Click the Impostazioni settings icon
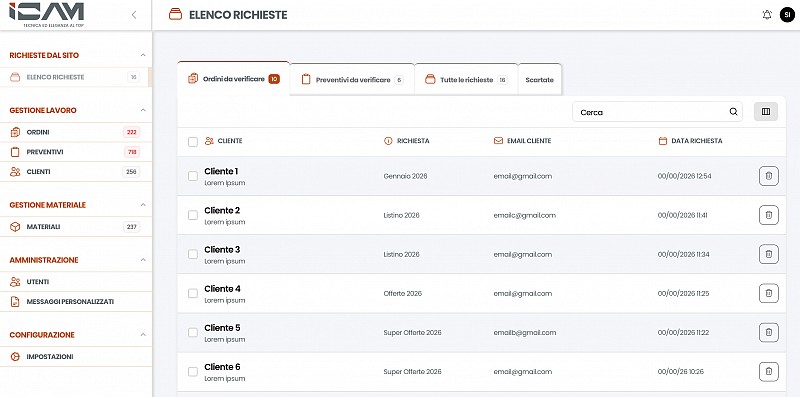Viewport: 800px width, 397px height. (15, 357)
